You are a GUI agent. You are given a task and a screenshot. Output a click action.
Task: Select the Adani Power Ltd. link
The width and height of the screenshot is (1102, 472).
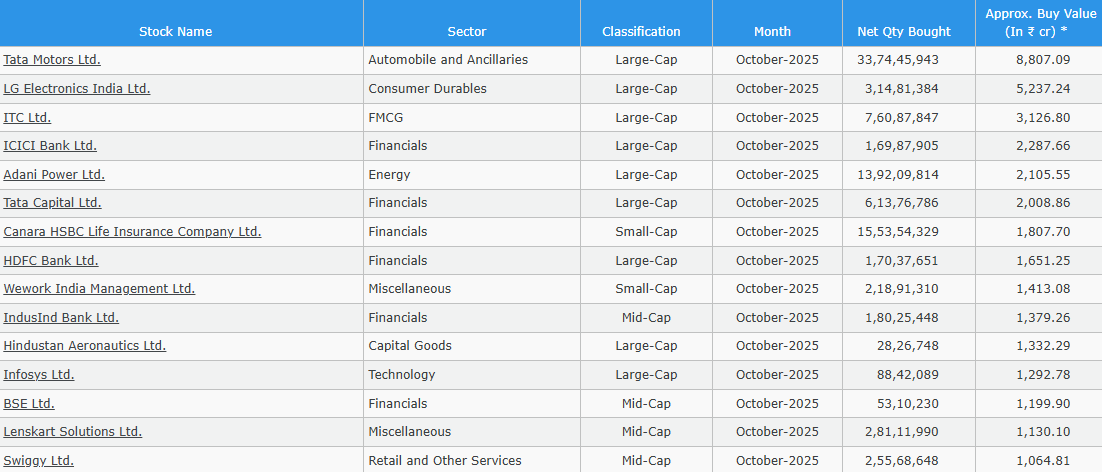pos(54,175)
